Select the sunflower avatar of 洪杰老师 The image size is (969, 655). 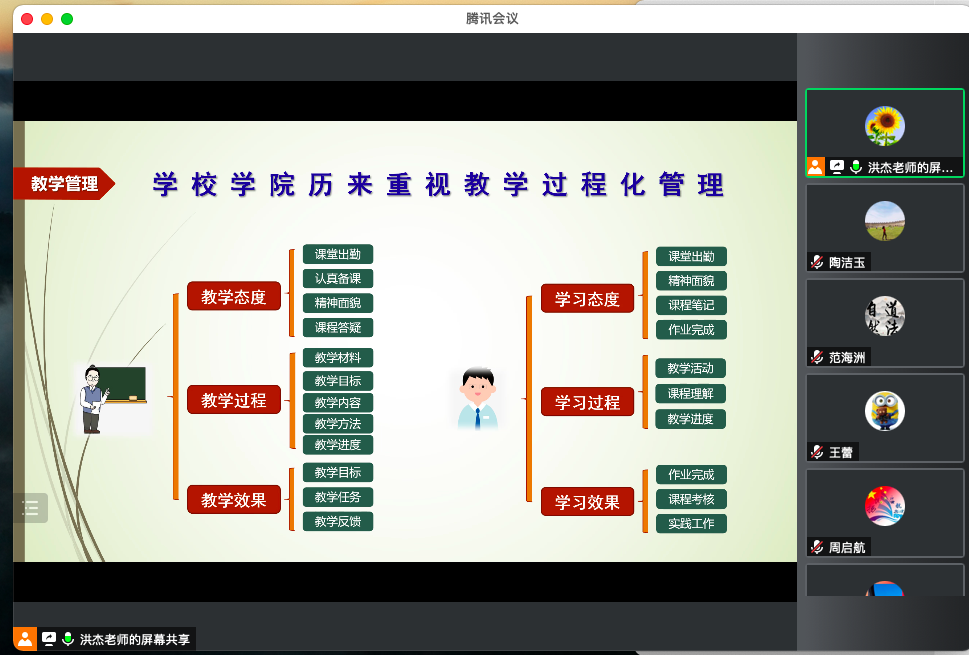point(884,126)
